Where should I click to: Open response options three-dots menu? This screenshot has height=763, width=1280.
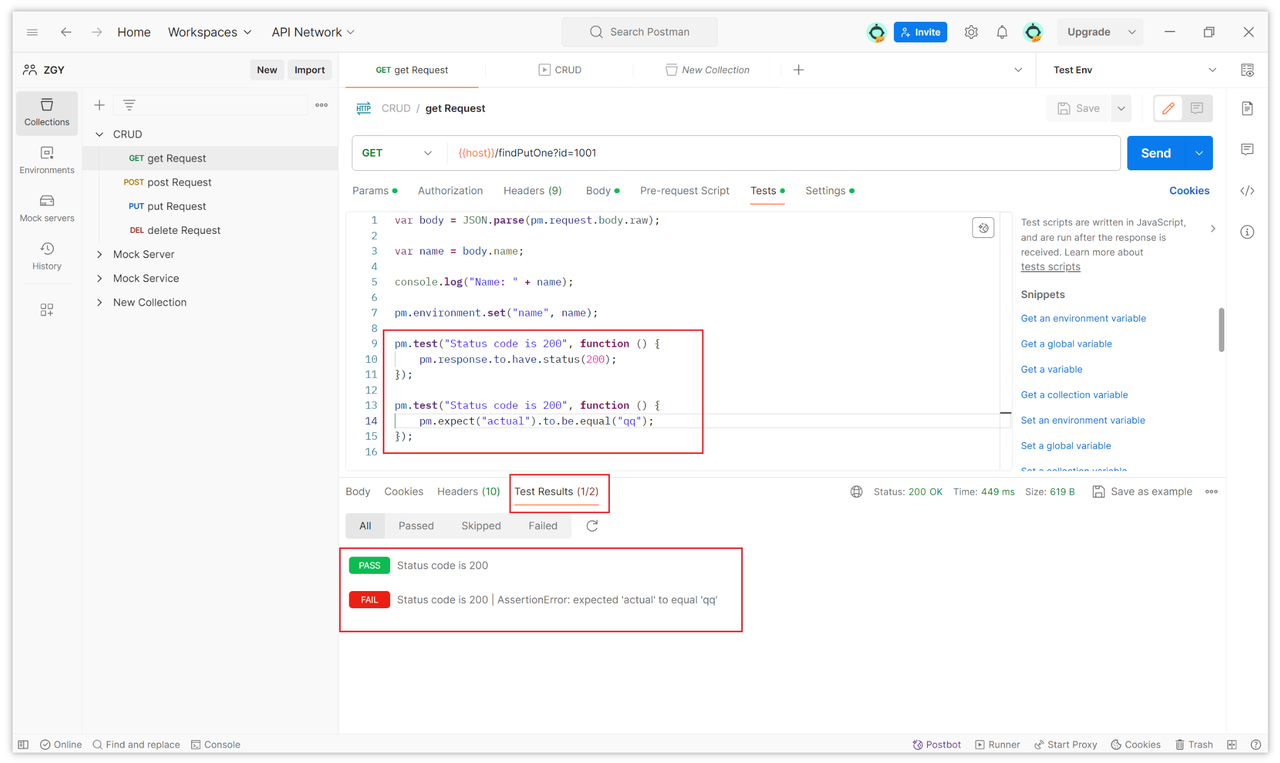point(1211,492)
